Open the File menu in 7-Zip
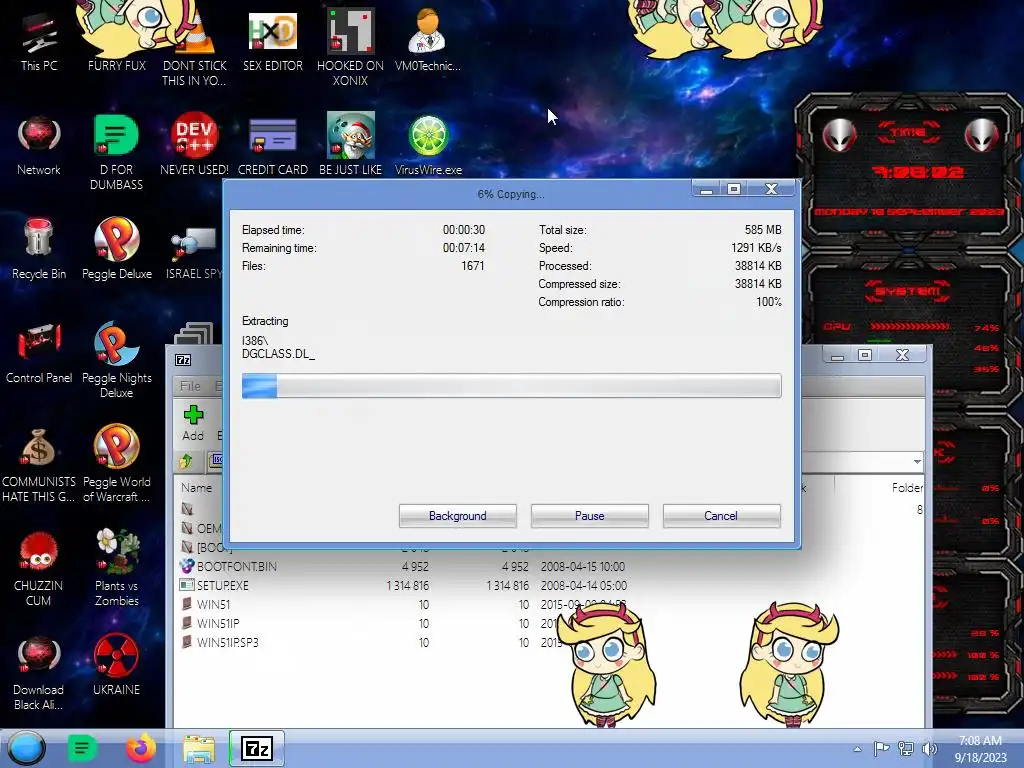The width and height of the screenshot is (1024, 768). pyautogui.click(x=190, y=386)
